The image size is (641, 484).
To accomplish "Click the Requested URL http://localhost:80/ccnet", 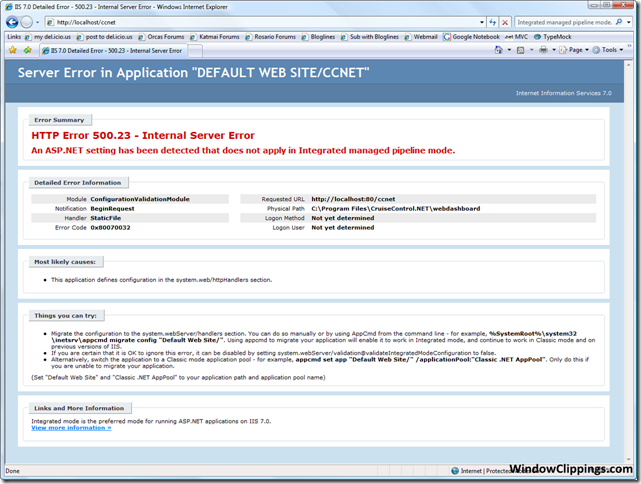I will [x=353, y=199].
